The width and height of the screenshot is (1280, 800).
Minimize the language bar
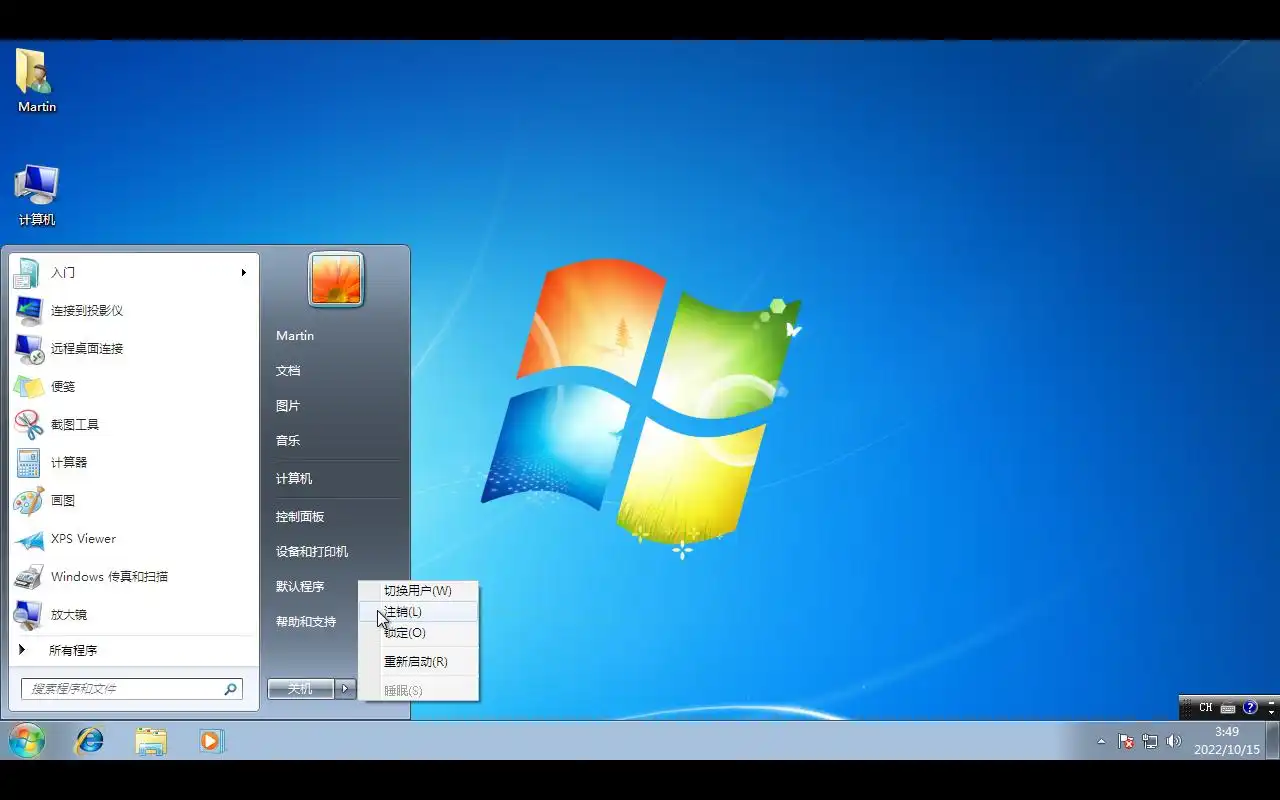[1271, 702]
